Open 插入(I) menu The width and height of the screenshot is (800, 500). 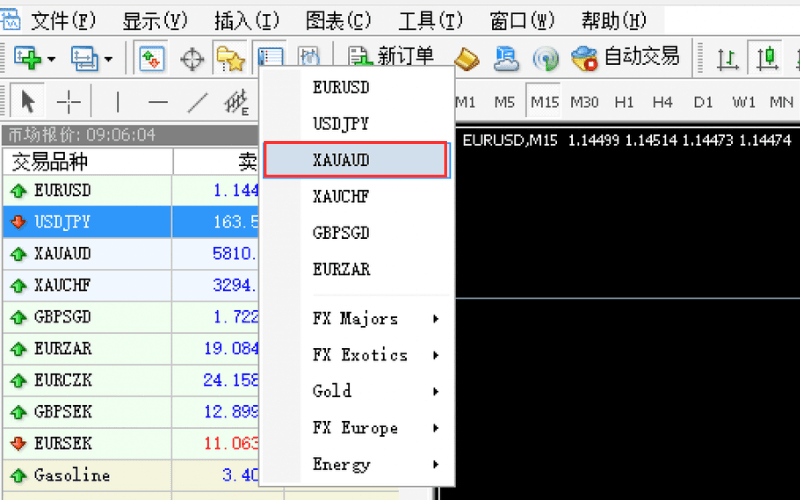[x=247, y=21]
